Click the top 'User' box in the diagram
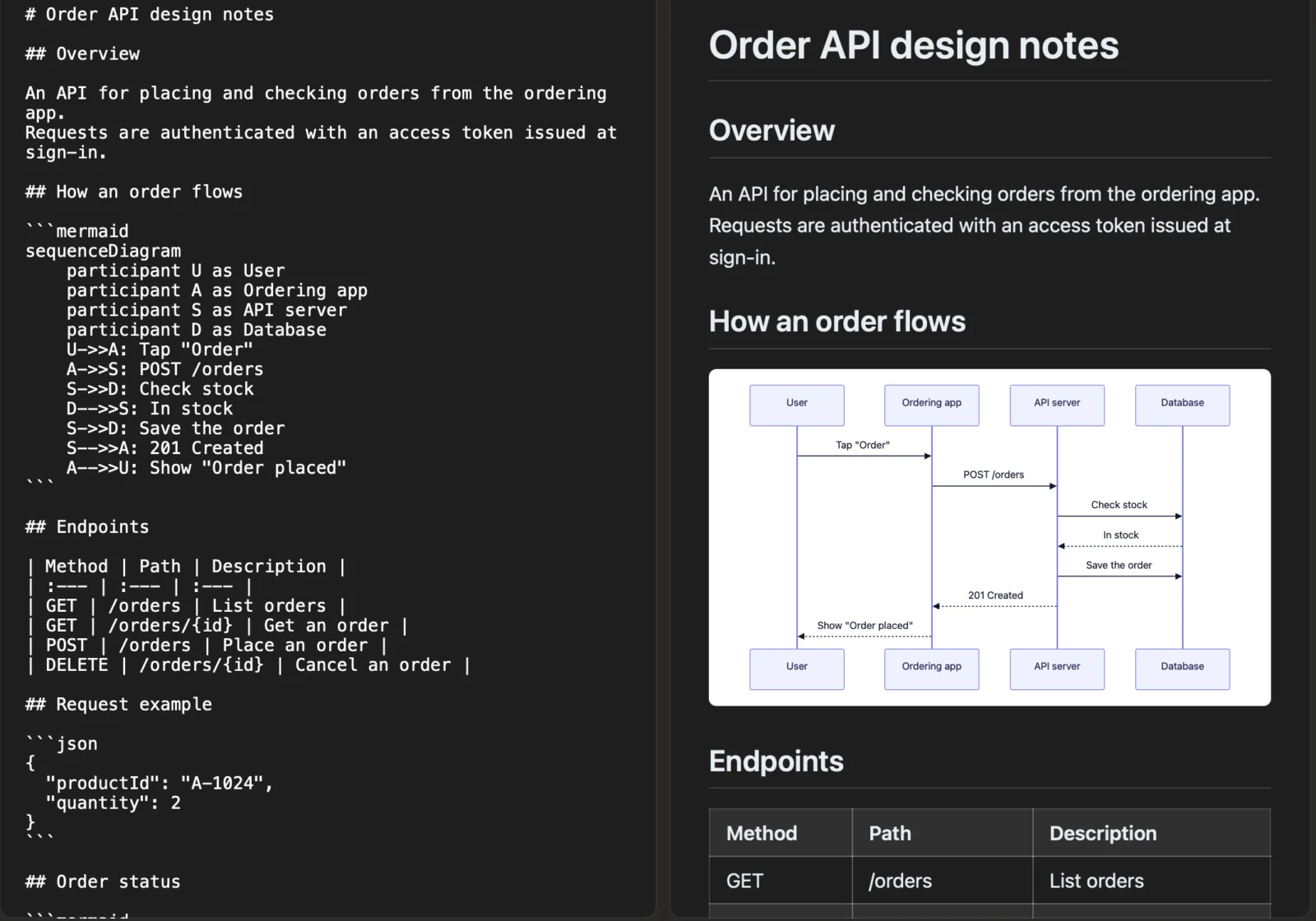Viewport: 1316px width, 921px height. coord(797,405)
